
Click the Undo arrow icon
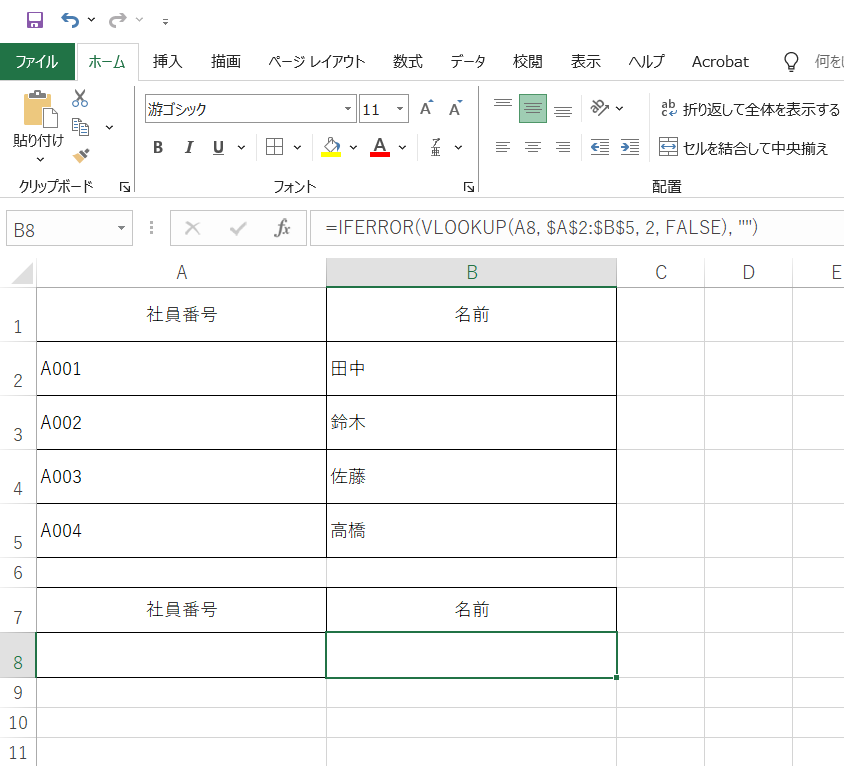[x=69, y=20]
